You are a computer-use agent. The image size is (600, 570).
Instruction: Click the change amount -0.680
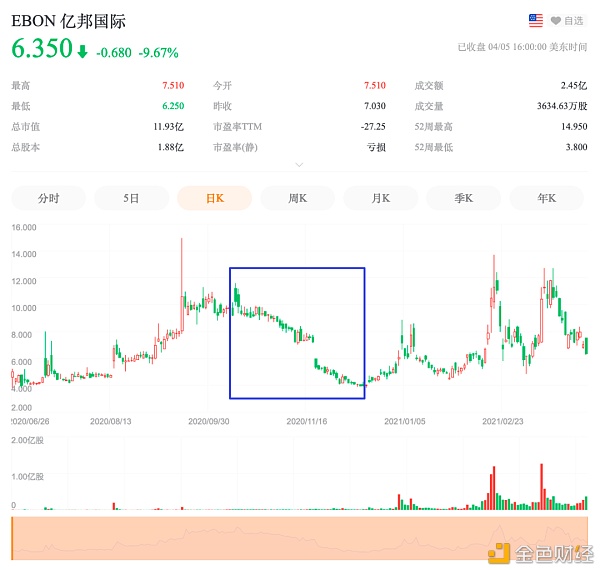click(114, 52)
